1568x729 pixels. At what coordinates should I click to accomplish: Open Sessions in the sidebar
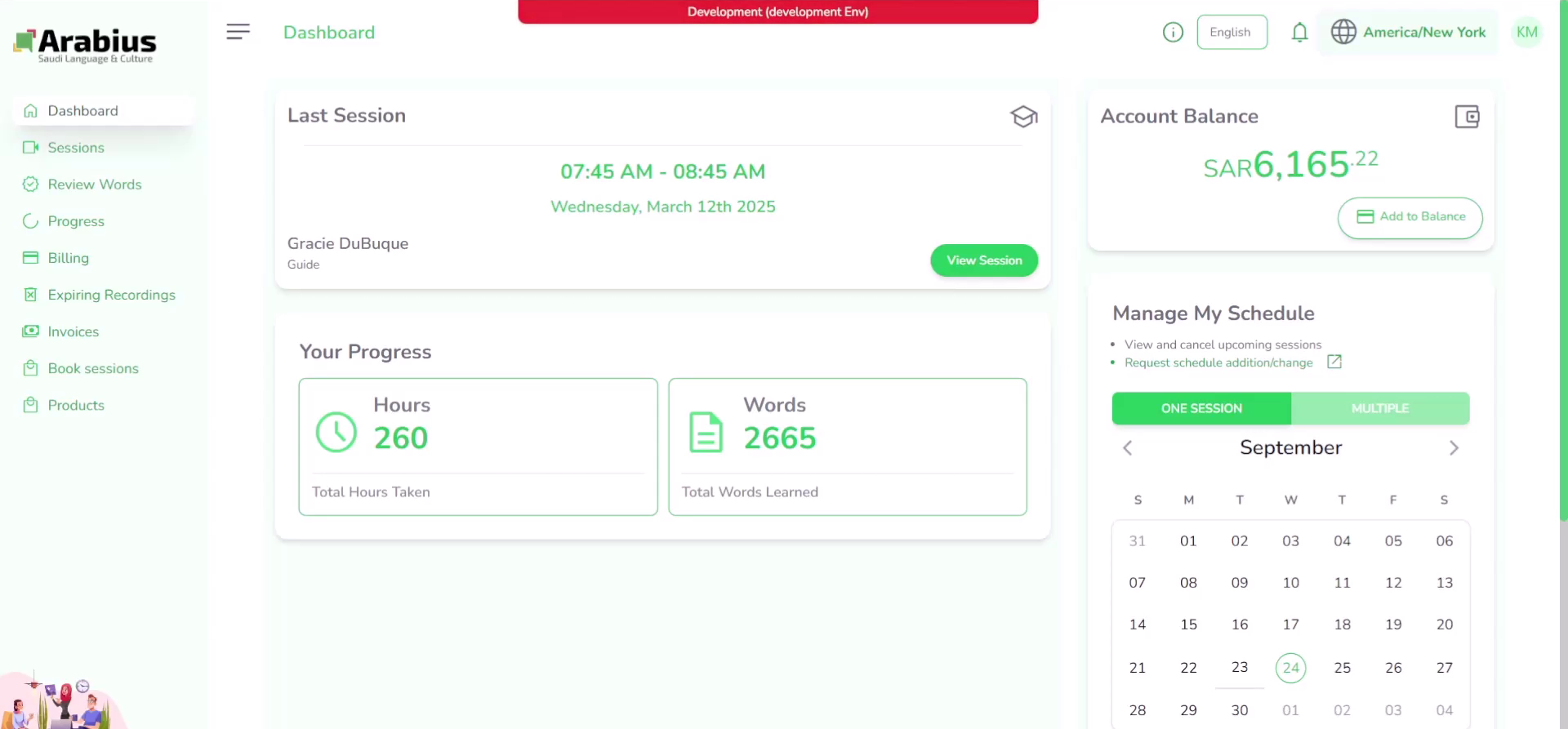point(76,148)
